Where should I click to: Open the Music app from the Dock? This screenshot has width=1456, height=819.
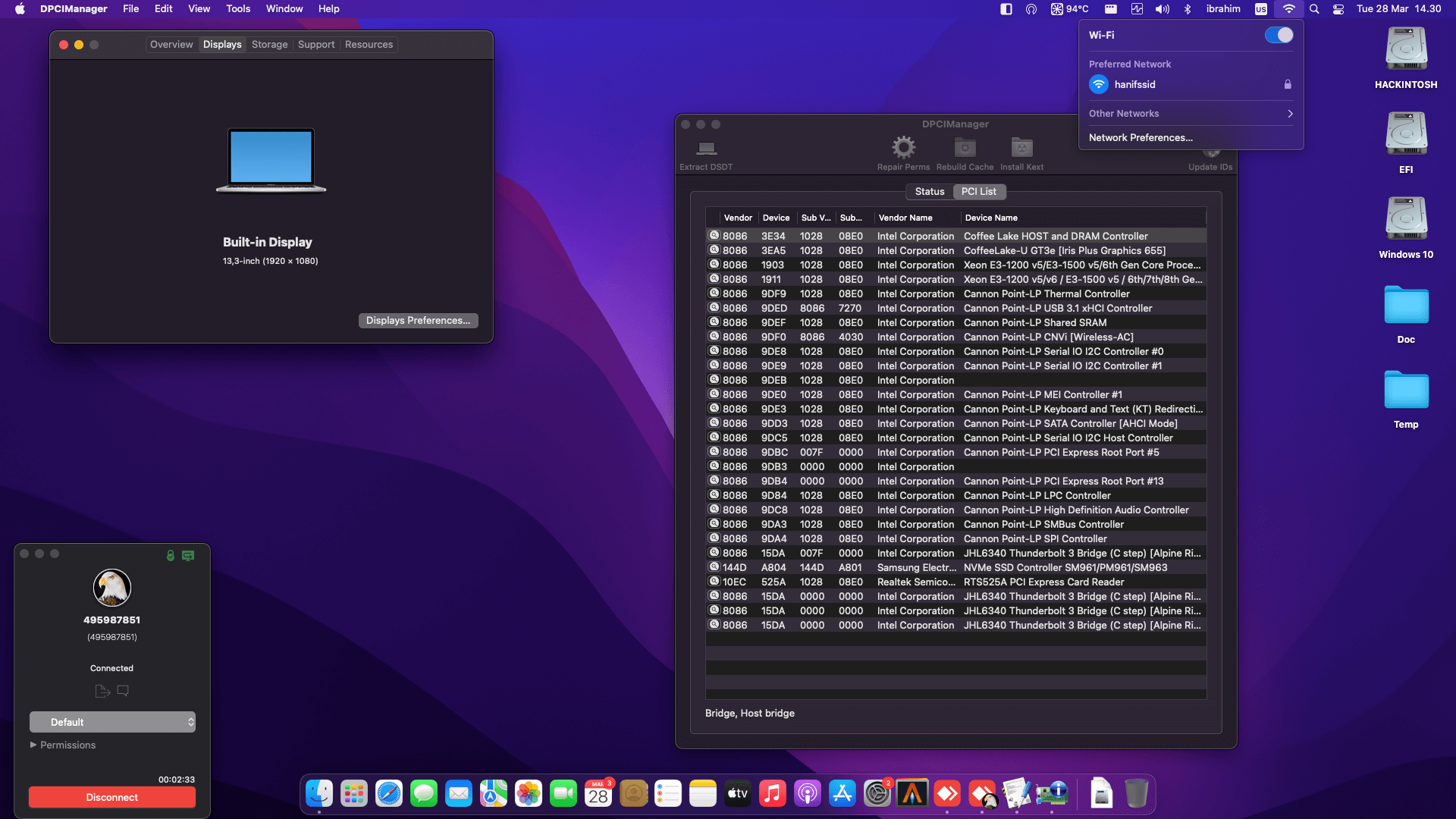773,793
